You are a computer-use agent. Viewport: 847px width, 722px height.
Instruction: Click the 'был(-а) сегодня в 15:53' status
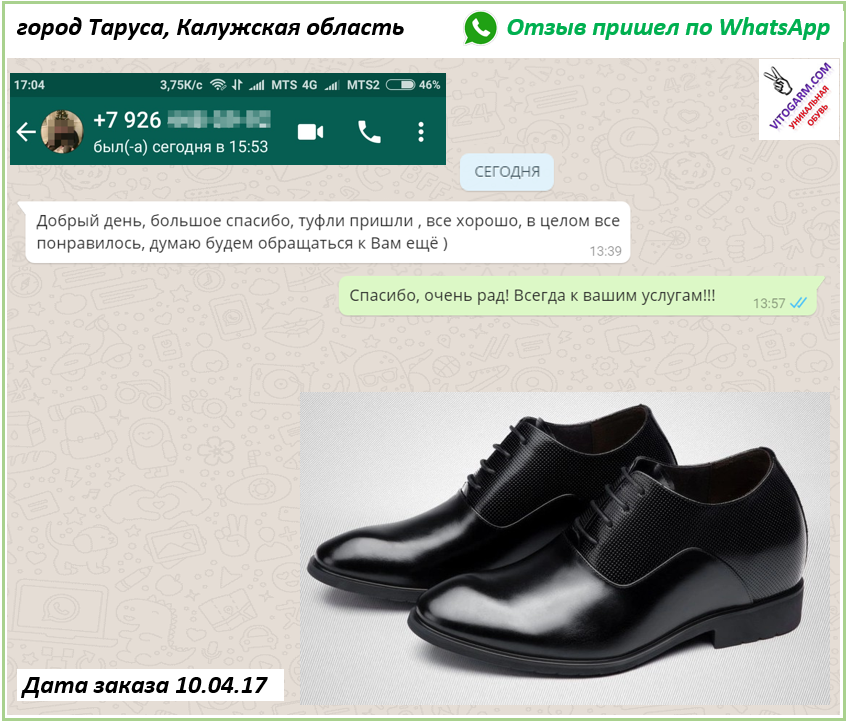click(180, 147)
